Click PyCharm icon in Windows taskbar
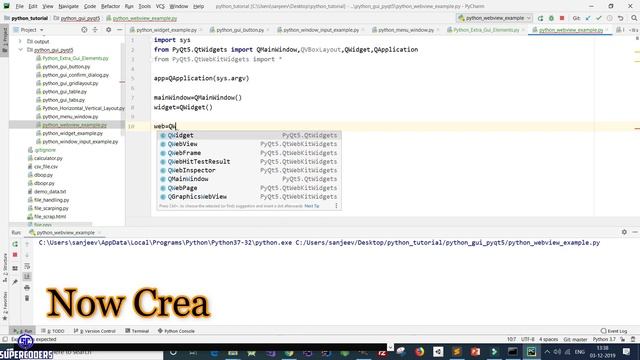This screenshot has height=360, width=640. coord(531,352)
